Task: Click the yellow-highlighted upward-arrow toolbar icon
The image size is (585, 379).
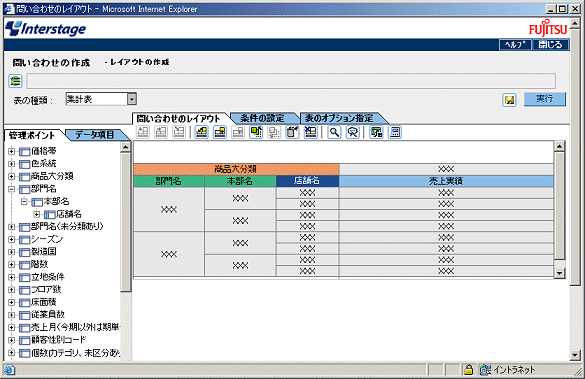Action: 201,132
